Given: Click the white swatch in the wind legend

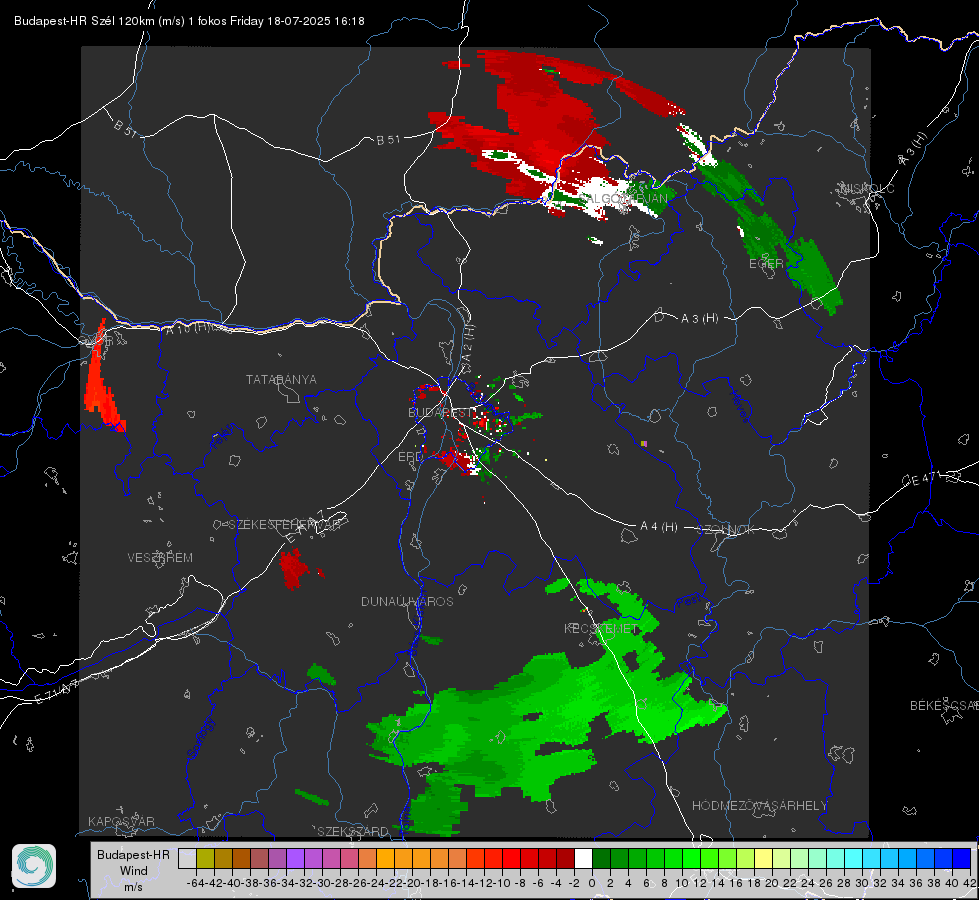Looking at the screenshot, I should [583, 859].
